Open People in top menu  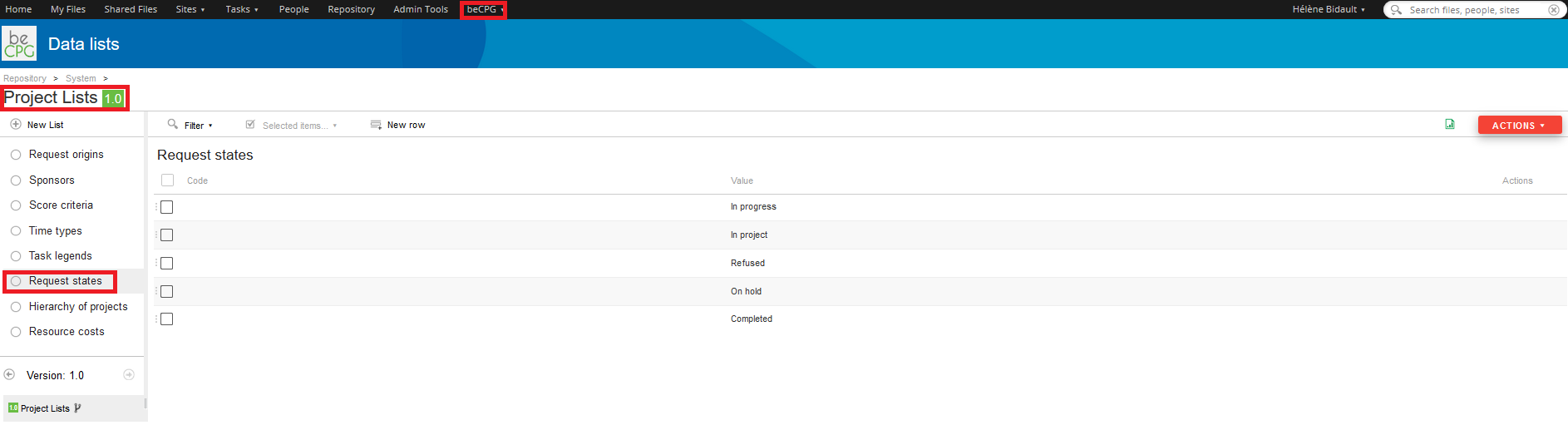(x=293, y=9)
